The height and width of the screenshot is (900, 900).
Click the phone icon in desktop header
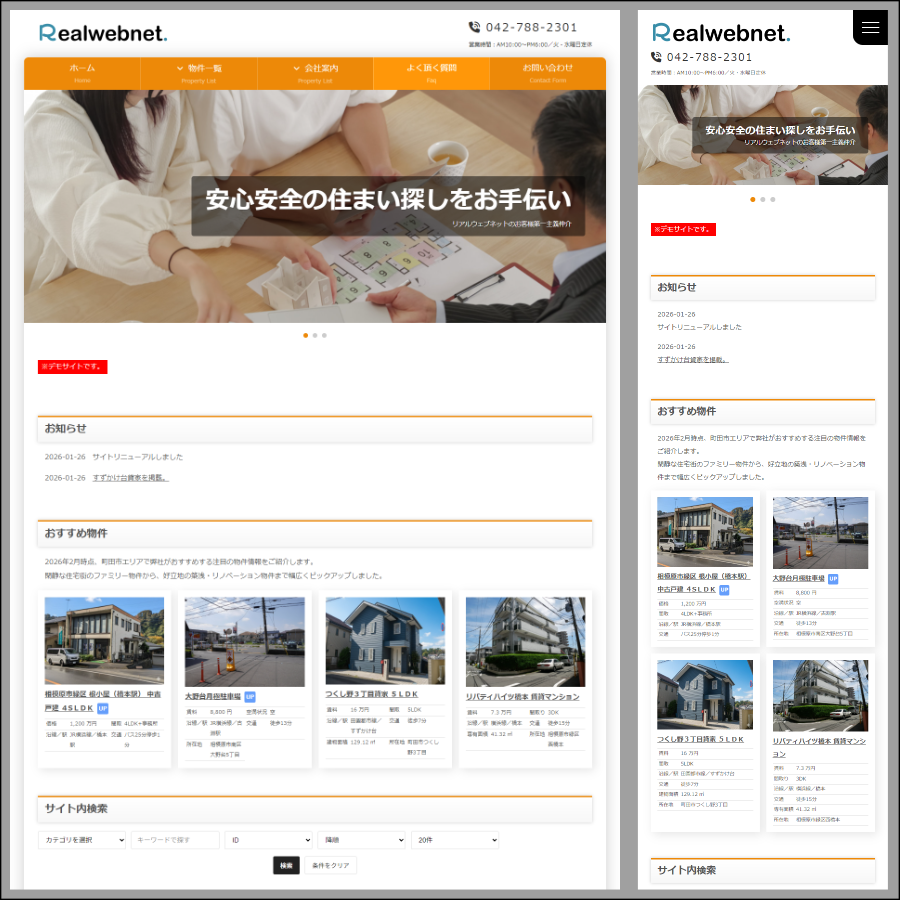[x=474, y=27]
